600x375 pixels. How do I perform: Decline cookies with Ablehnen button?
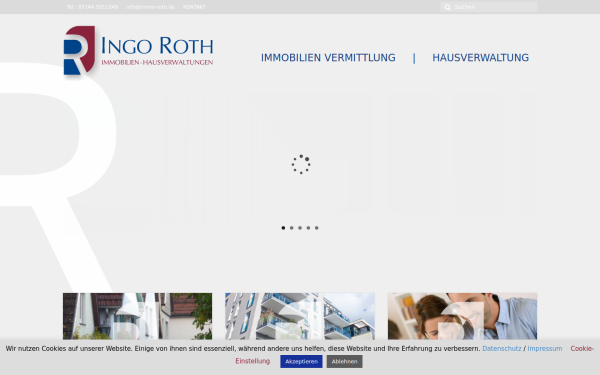click(x=344, y=361)
